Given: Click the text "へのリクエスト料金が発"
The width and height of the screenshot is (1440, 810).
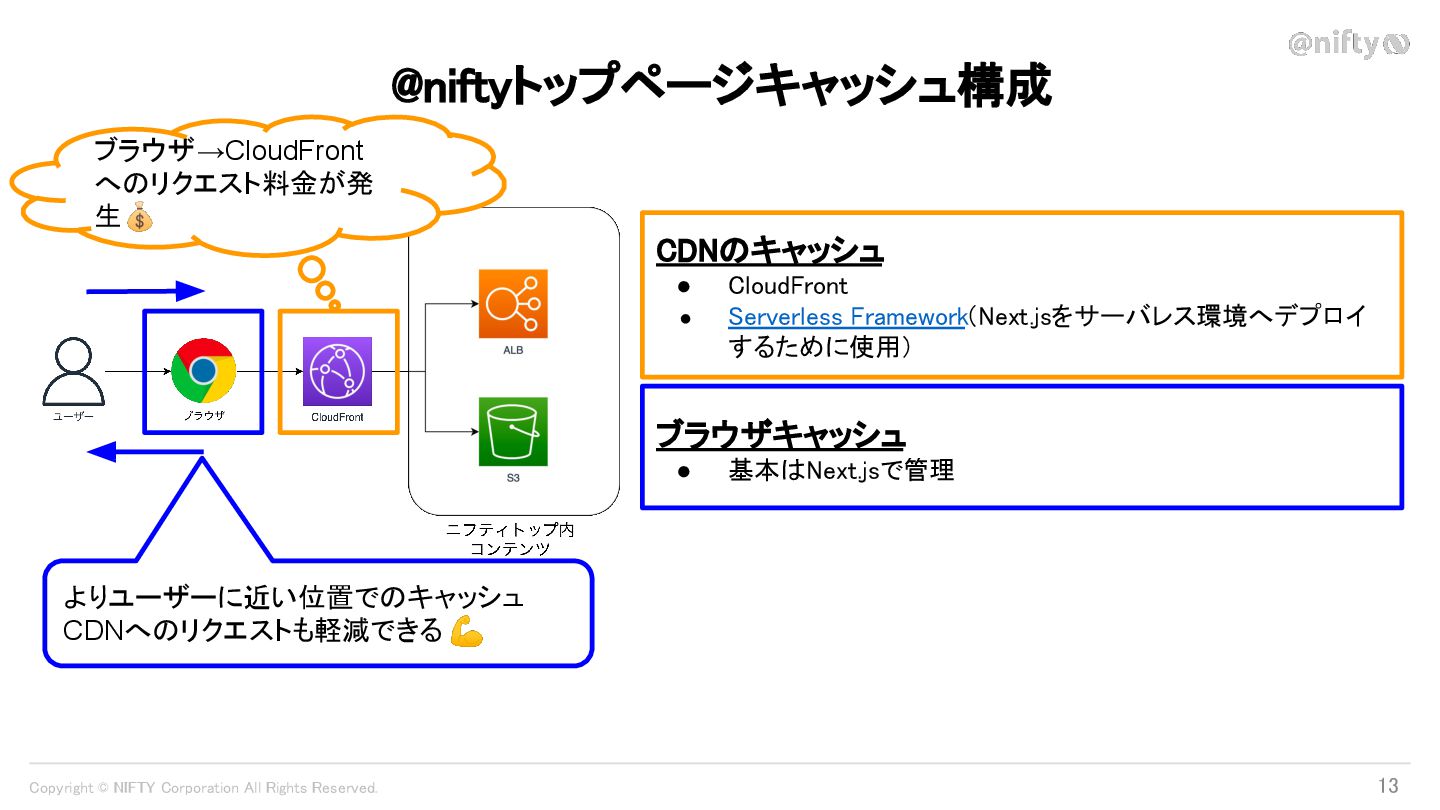Looking at the screenshot, I should pos(234,184).
